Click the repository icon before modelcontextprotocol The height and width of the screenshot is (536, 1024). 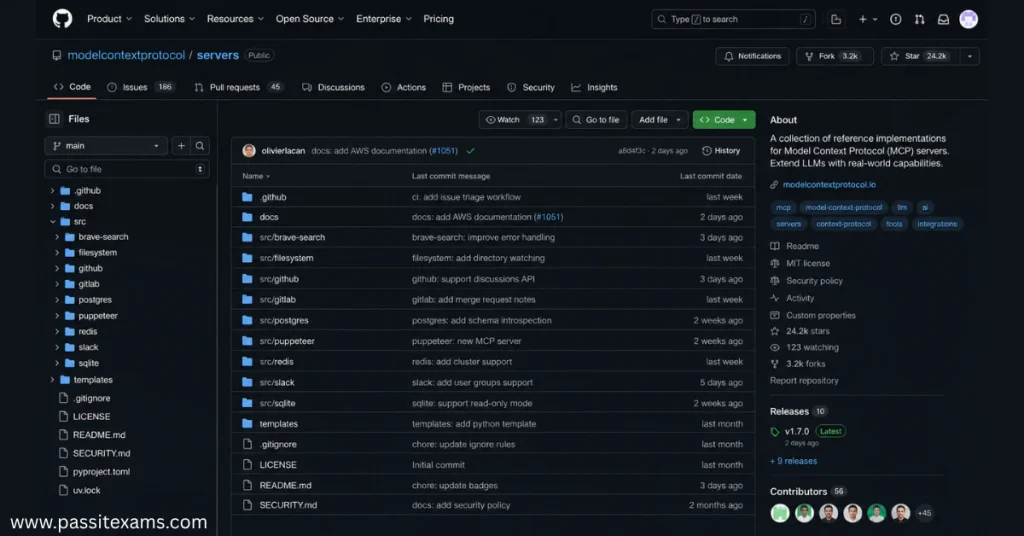(x=57, y=55)
